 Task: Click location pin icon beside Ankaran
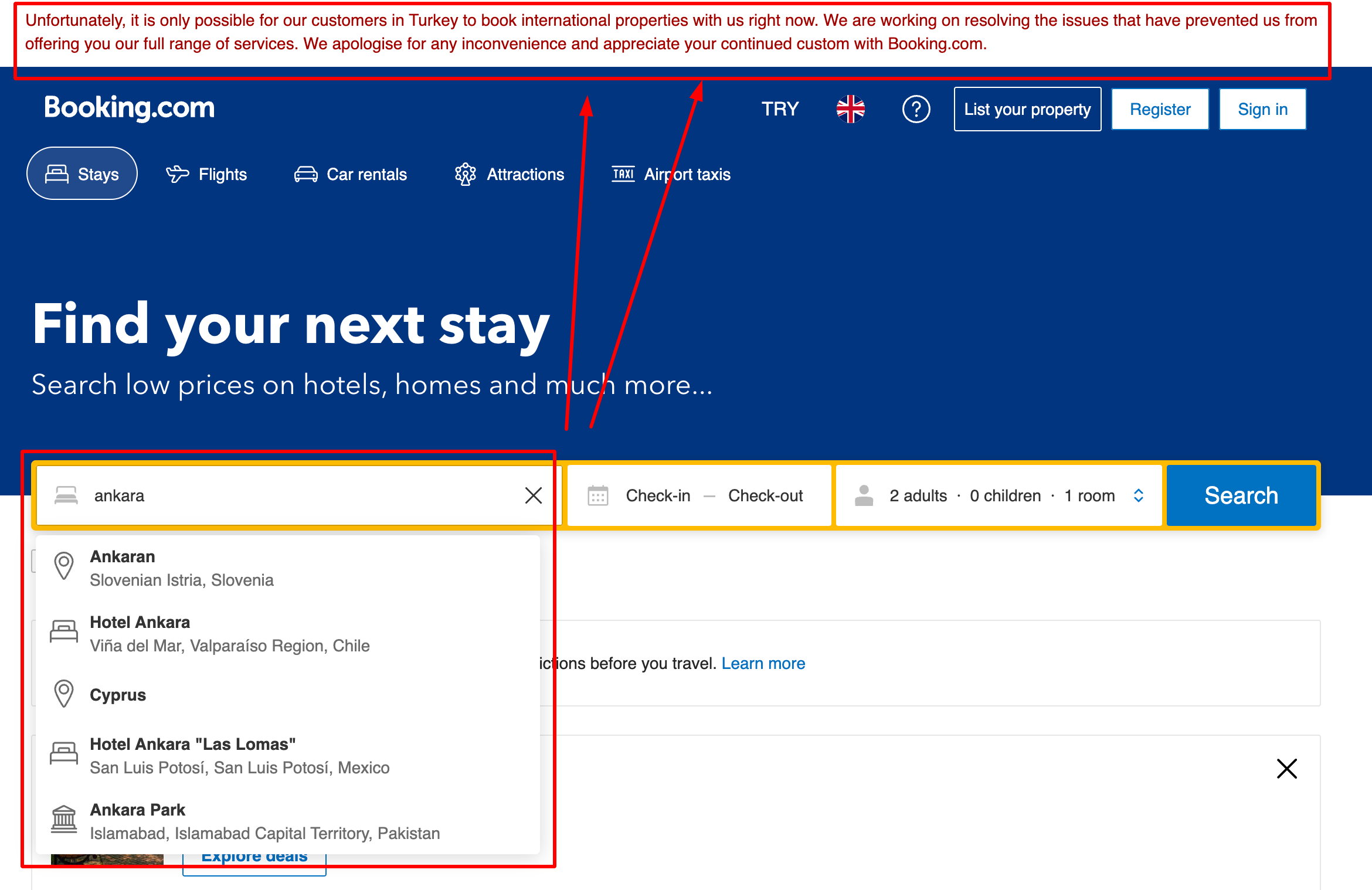click(x=64, y=566)
